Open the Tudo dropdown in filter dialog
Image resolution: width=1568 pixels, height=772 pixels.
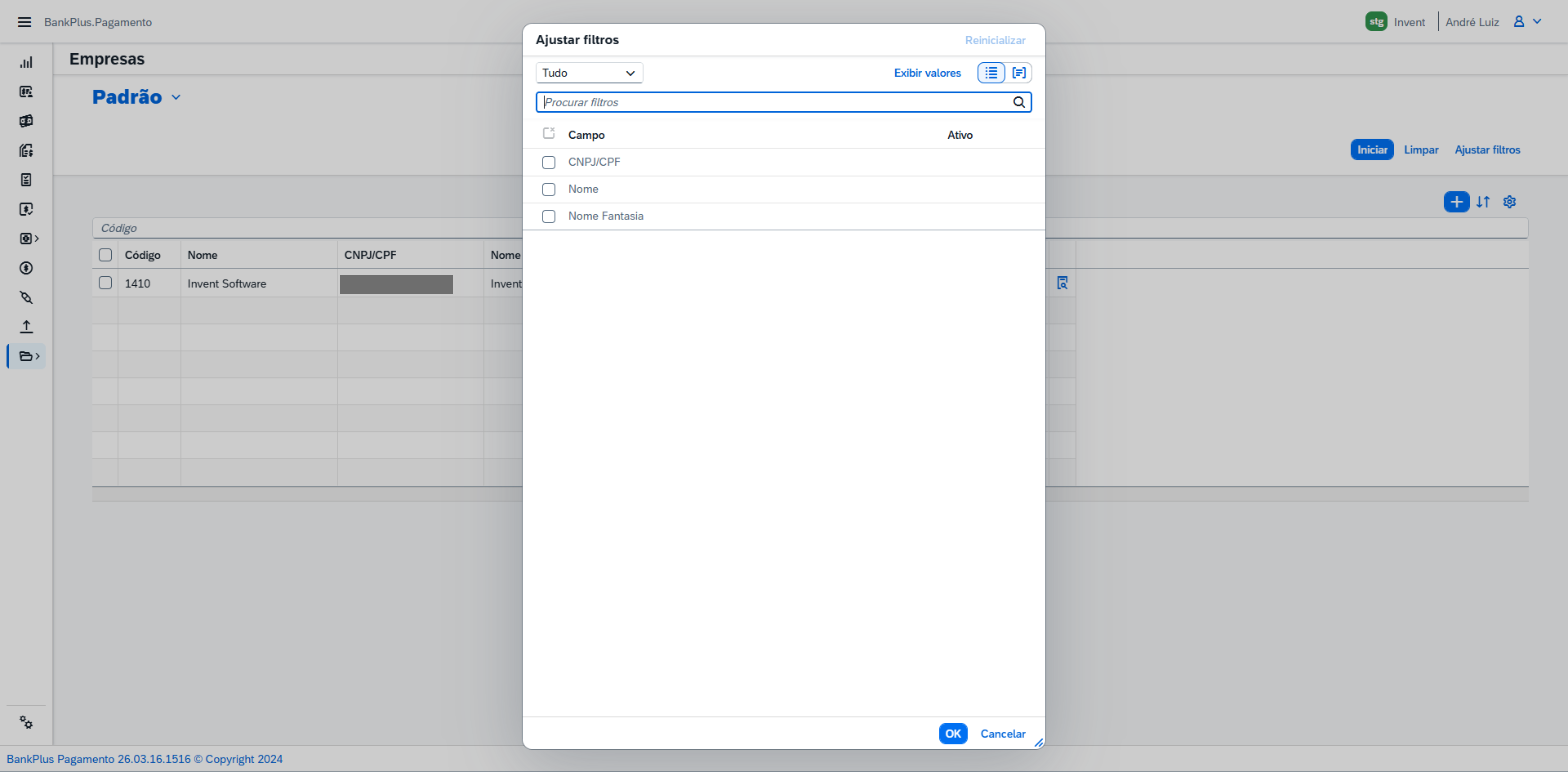(x=590, y=73)
